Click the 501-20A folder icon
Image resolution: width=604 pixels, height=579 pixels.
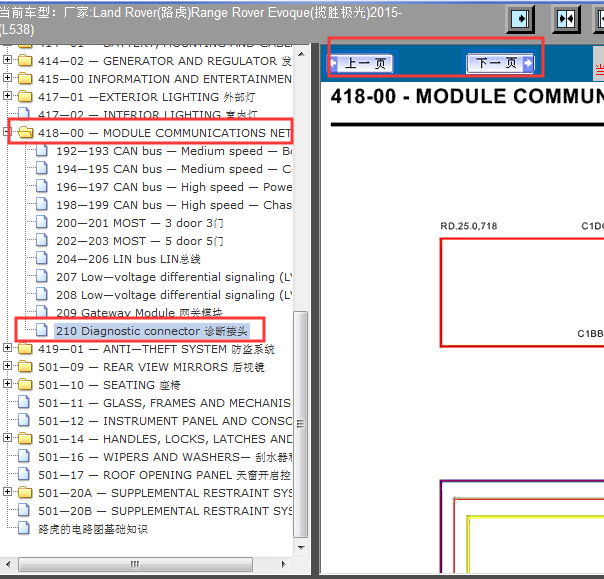25,492
